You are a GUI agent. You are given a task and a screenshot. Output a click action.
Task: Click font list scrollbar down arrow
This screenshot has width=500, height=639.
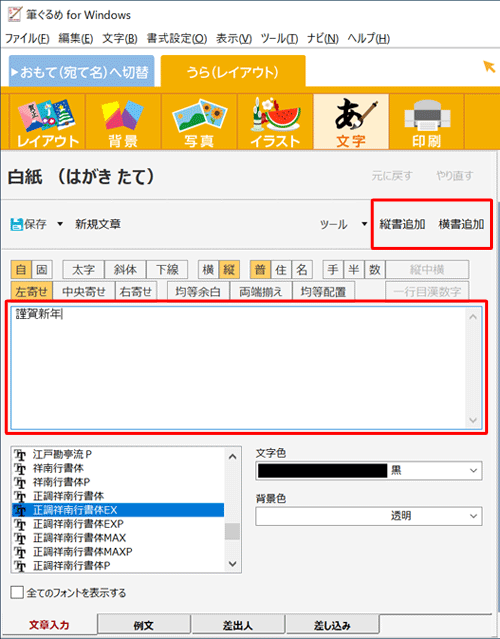(x=232, y=564)
